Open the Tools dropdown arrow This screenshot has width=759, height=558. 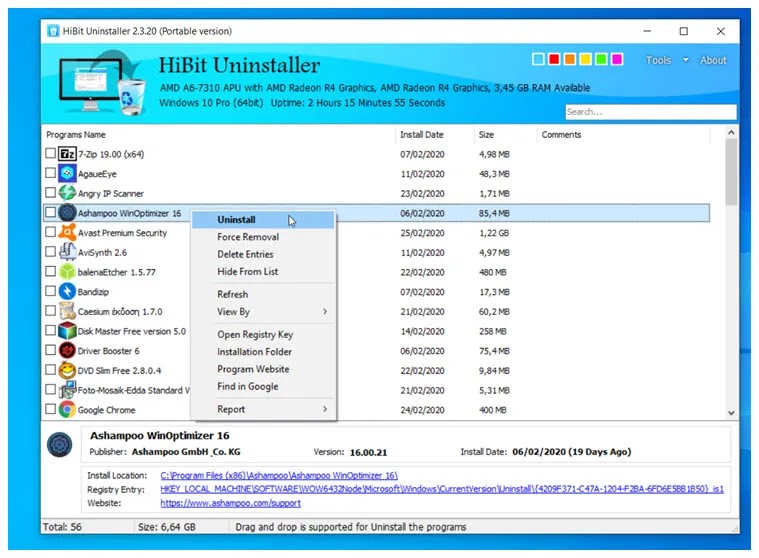coord(685,60)
